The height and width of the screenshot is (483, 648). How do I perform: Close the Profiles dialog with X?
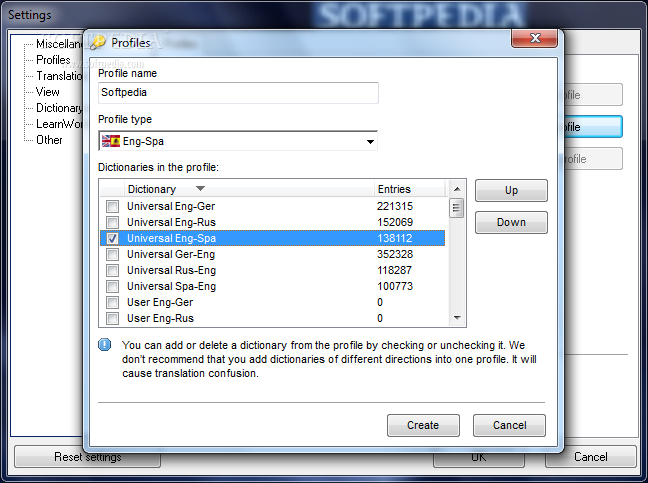point(535,38)
